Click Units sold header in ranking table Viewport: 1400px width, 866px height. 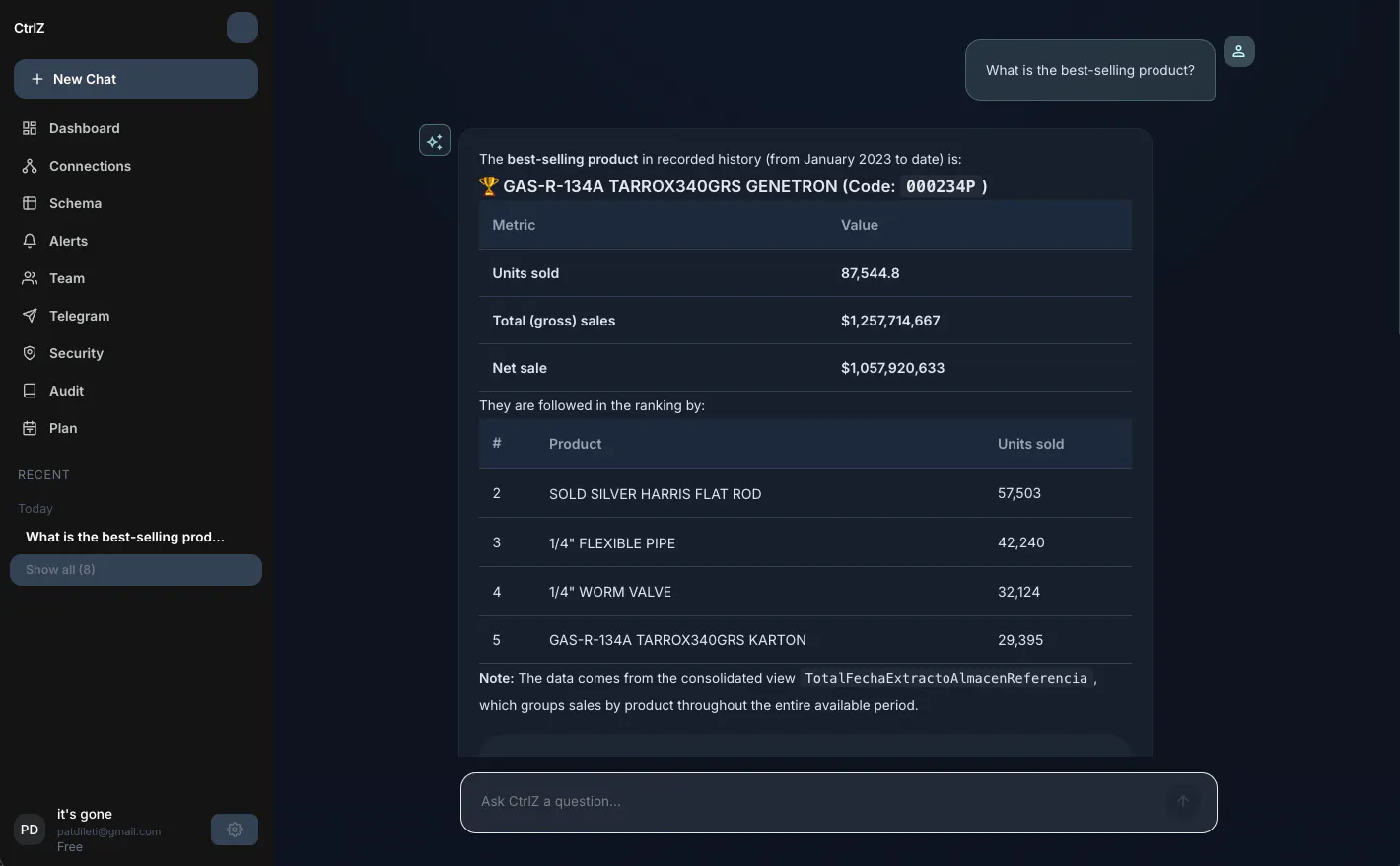point(1030,444)
